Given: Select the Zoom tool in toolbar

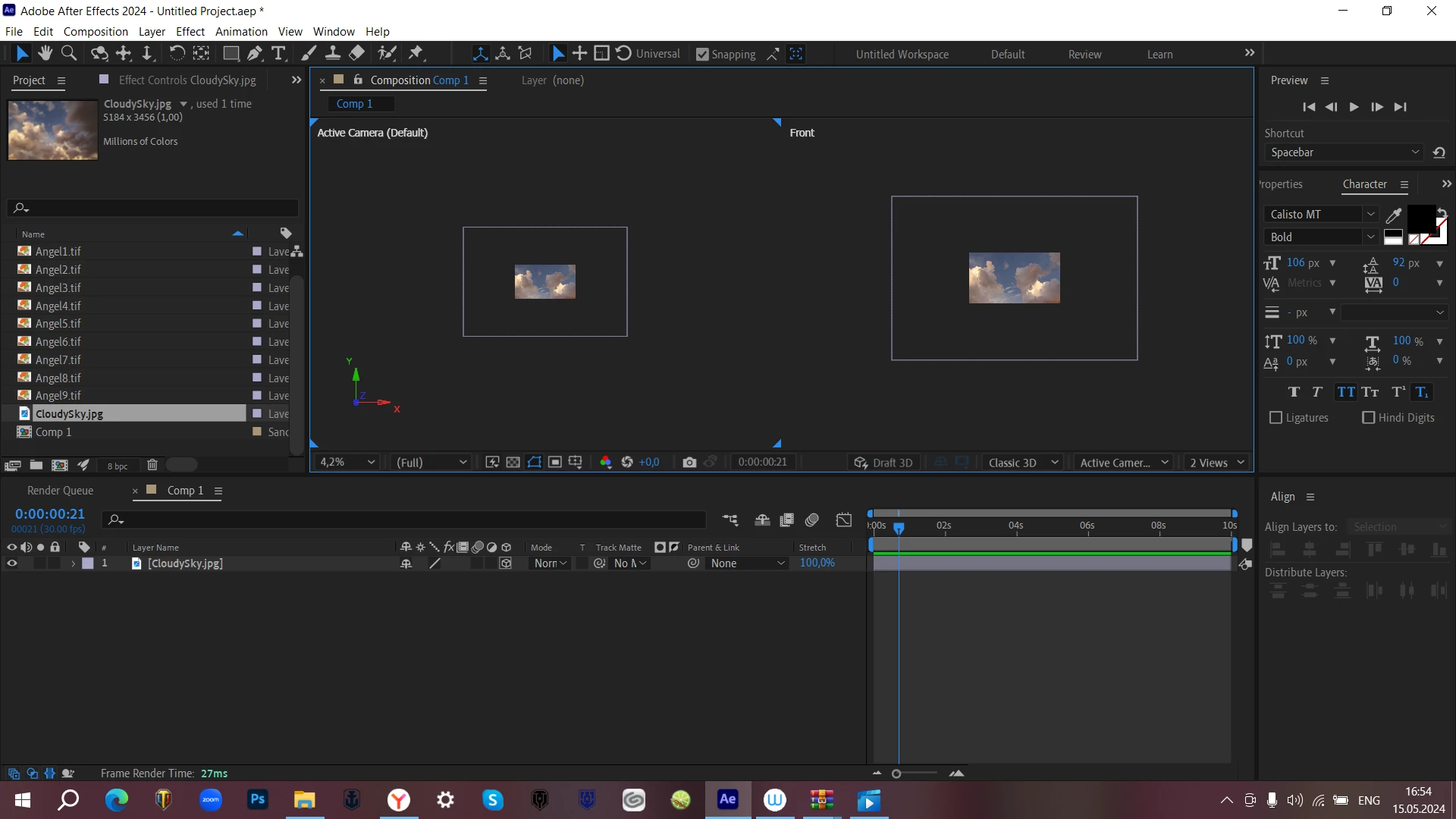Looking at the screenshot, I should 69,53.
